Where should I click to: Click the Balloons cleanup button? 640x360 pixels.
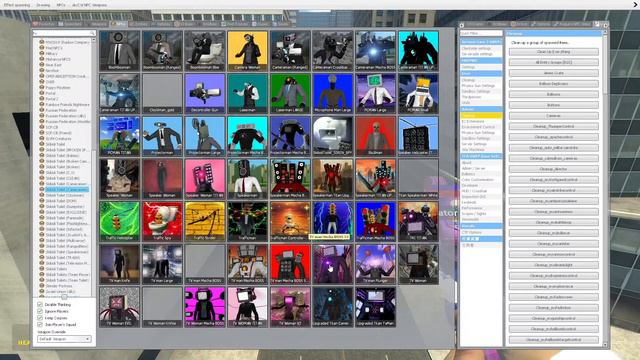click(x=553, y=94)
